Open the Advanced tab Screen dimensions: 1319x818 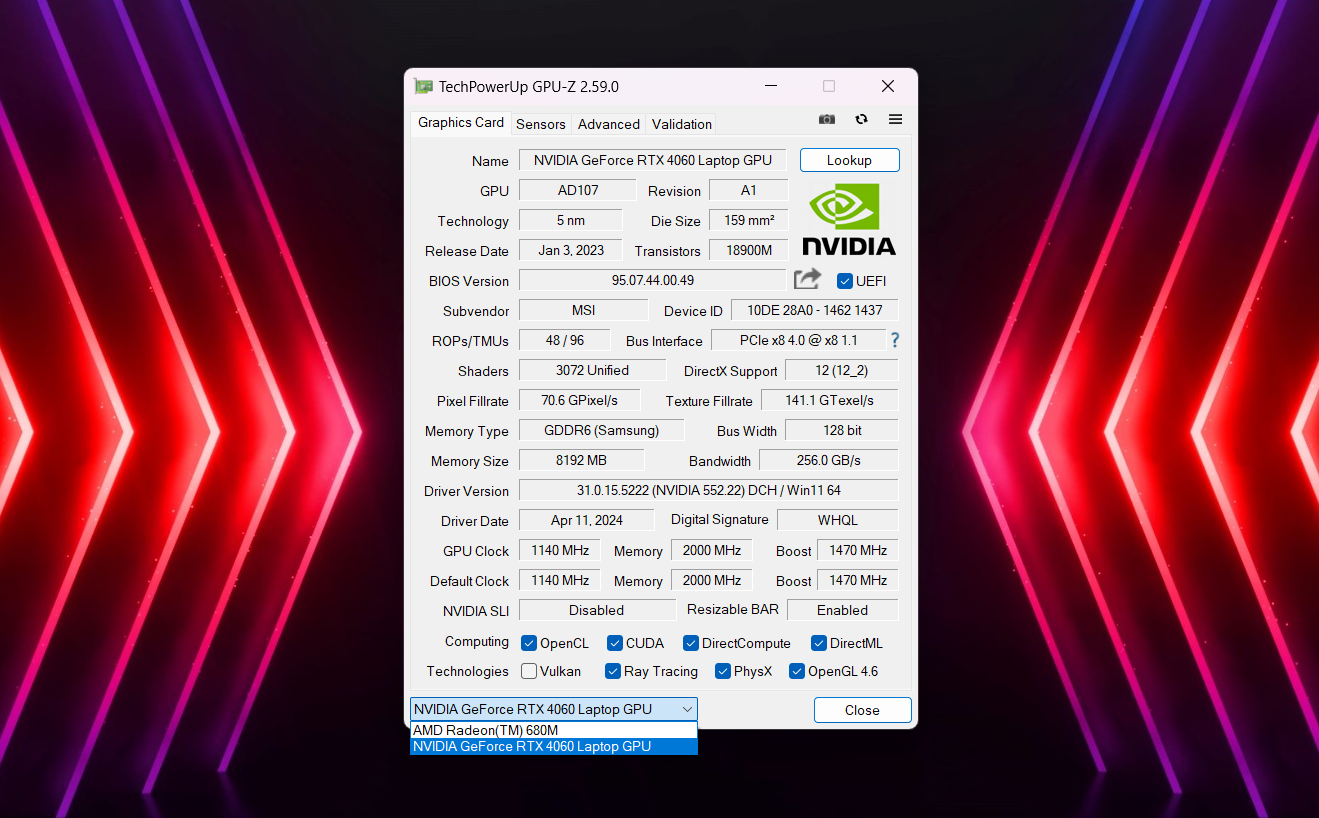coord(609,125)
